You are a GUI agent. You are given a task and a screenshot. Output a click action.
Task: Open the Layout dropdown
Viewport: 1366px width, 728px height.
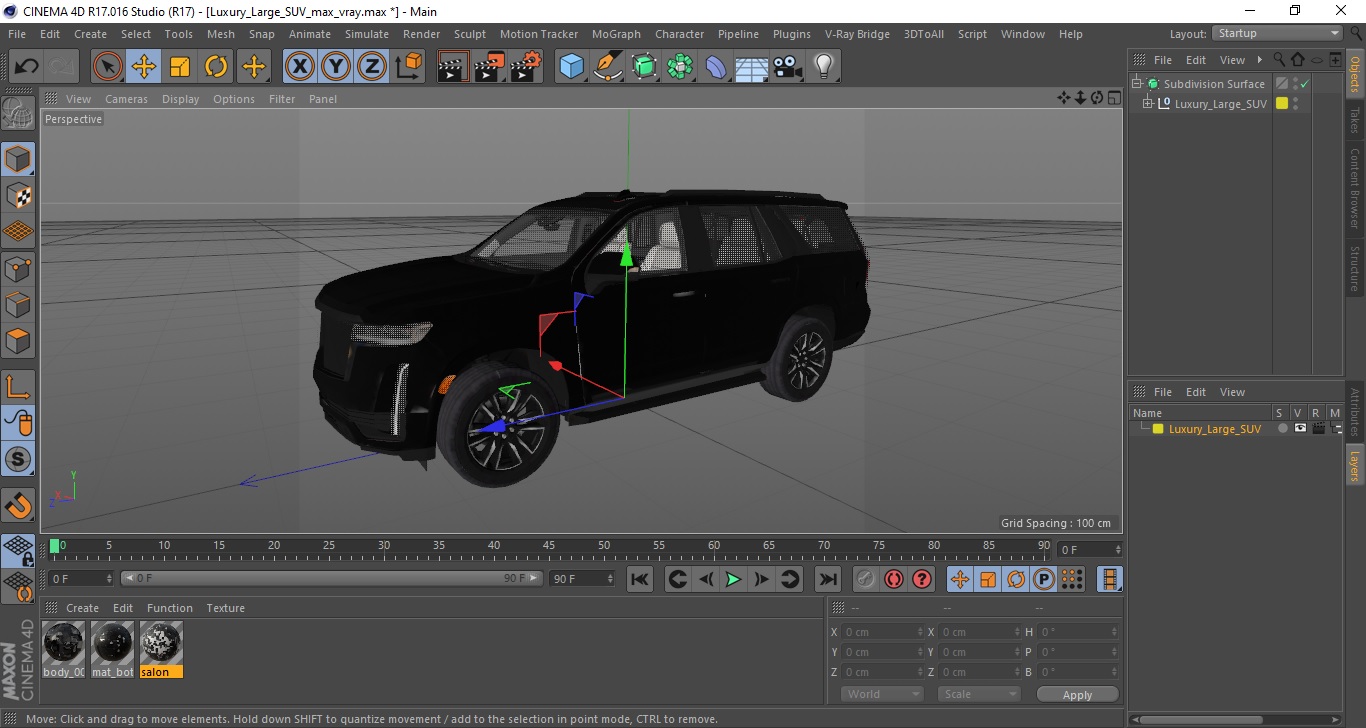pyautogui.click(x=1278, y=33)
